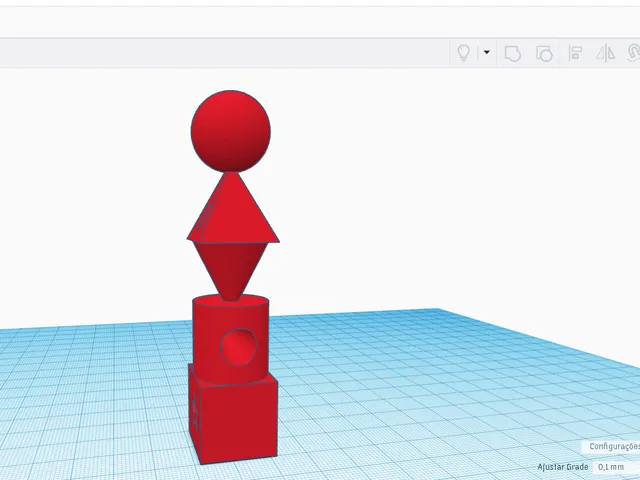Select the red sphere on top
The image size is (640, 480).
click(x=231, y=131)
